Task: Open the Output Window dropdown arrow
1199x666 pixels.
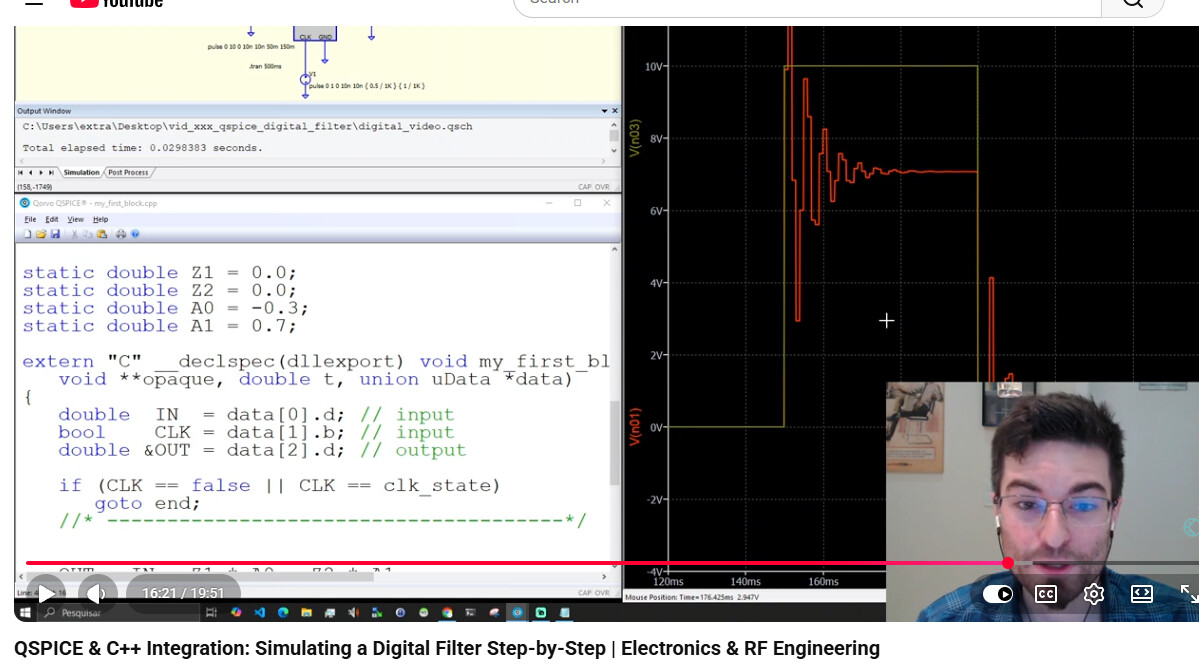Action: point(604,111)
